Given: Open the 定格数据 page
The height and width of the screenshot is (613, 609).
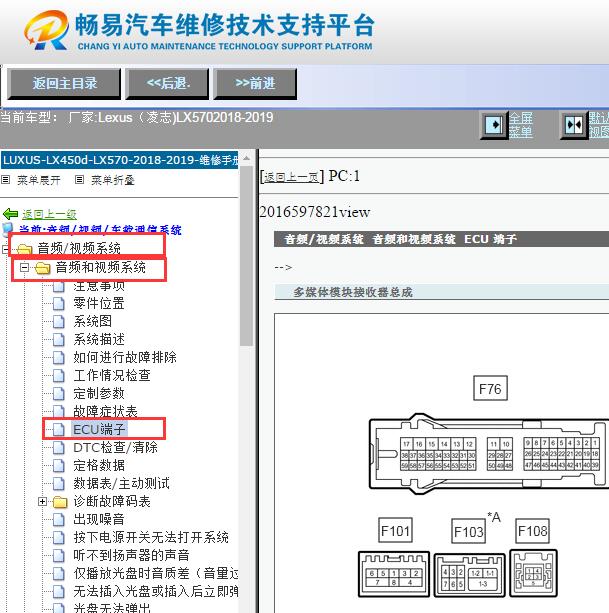Looking at the screenshot, I should pos(99,465).
